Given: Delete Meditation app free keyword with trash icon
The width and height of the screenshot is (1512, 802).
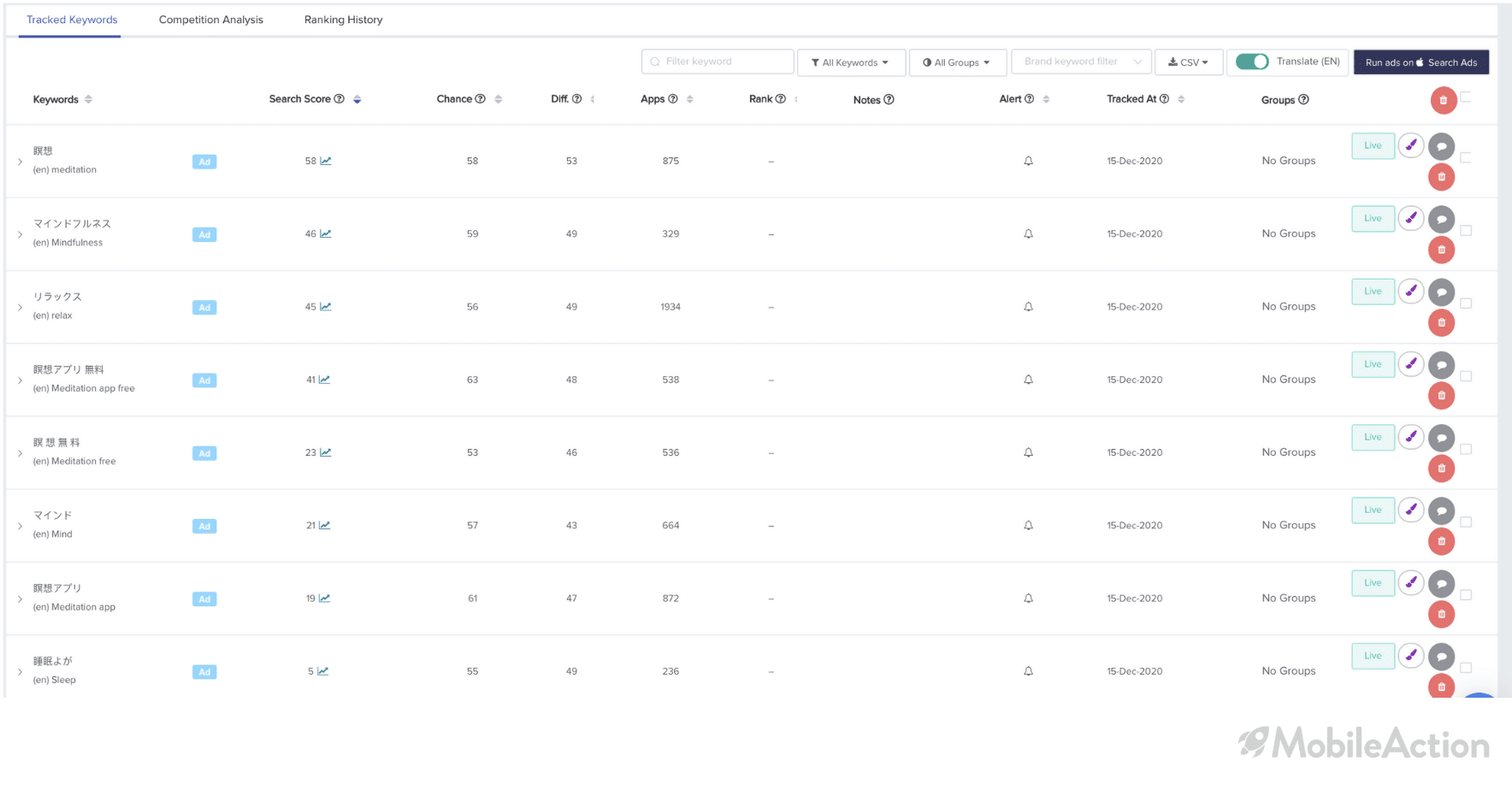Looking at the screenshot, I should coord(1442,395).
